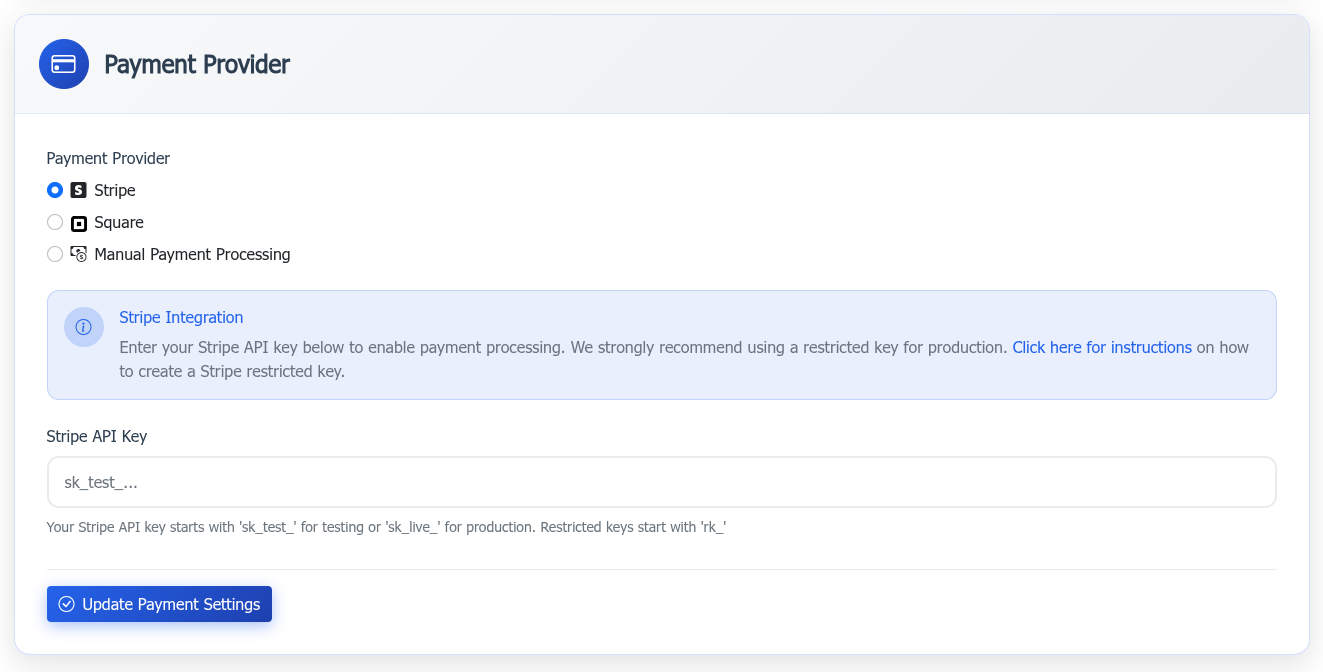
Task: Click the info icon in Stripe Integration box
Action: (84, 327)
